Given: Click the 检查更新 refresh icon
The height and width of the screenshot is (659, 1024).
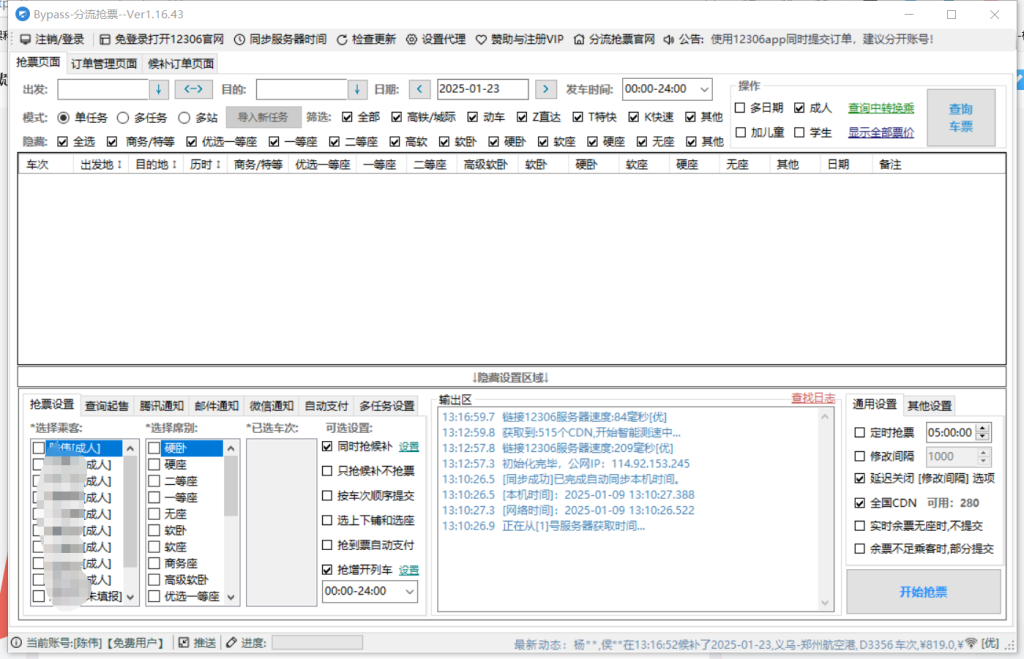Looking at the screenshot, I should point(342,40).
